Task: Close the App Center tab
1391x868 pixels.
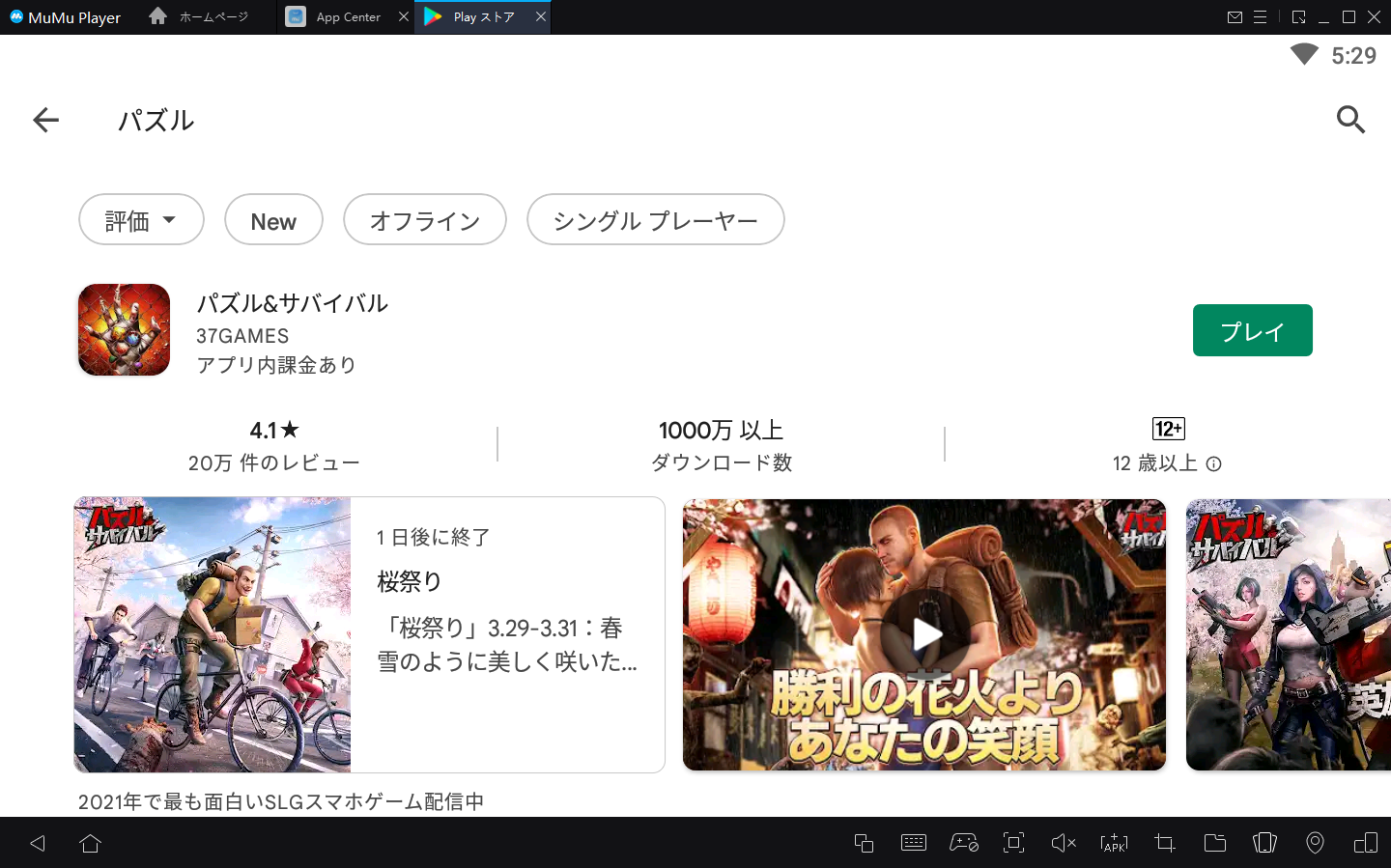Action: 404,16
